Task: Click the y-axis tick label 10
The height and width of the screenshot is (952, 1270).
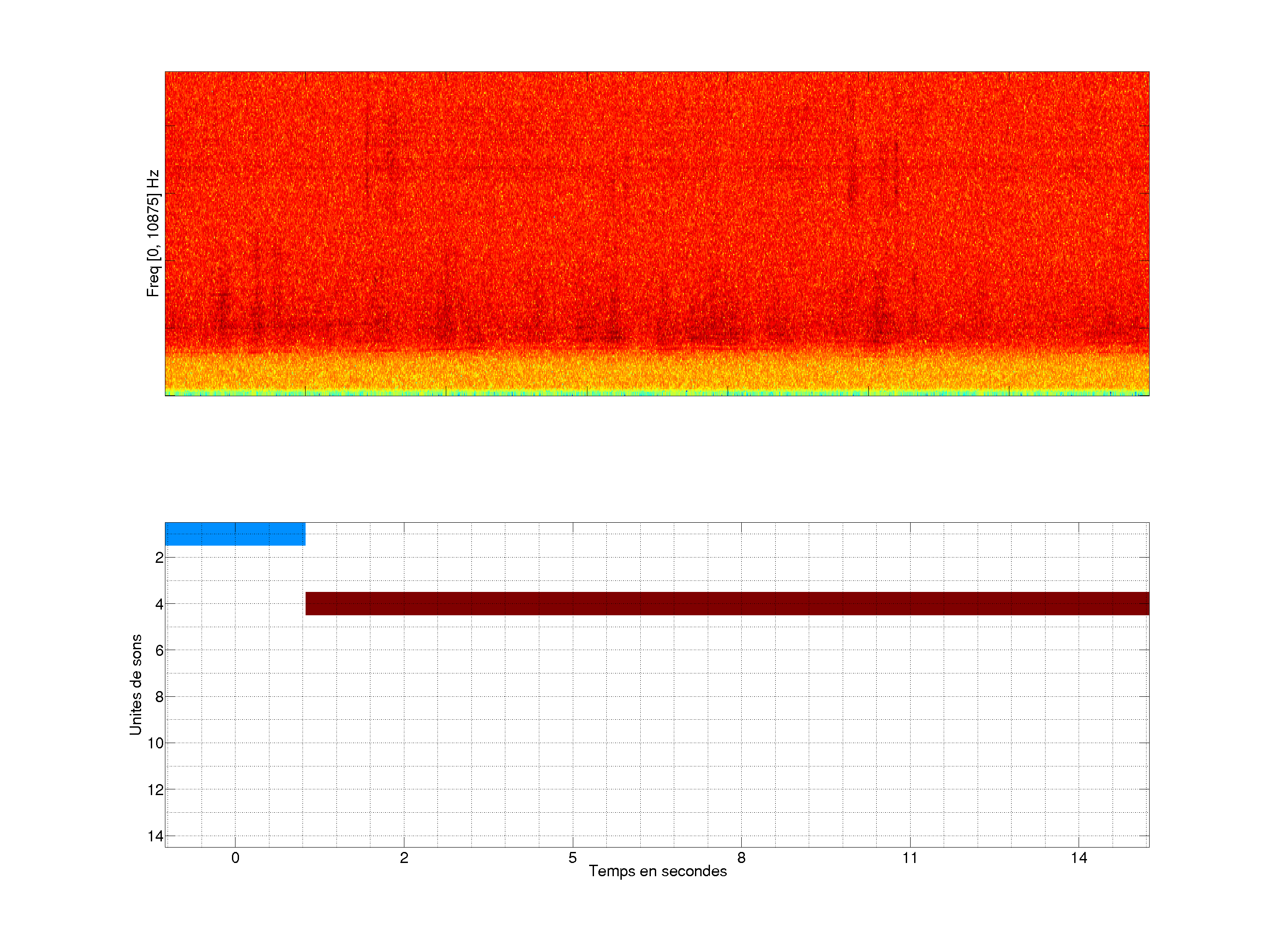Action: [156, 743]
